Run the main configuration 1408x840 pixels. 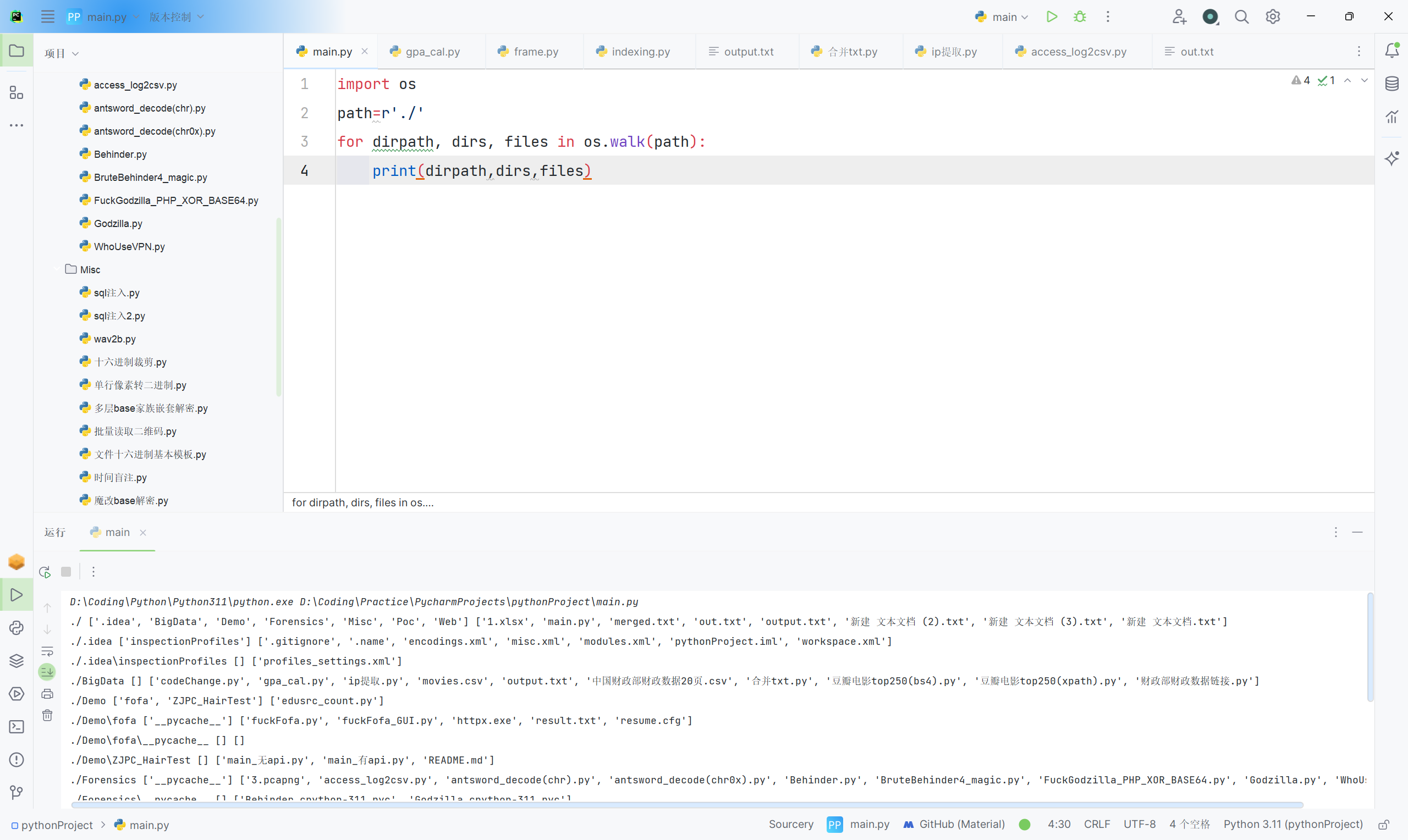[x=1052, y=16]
